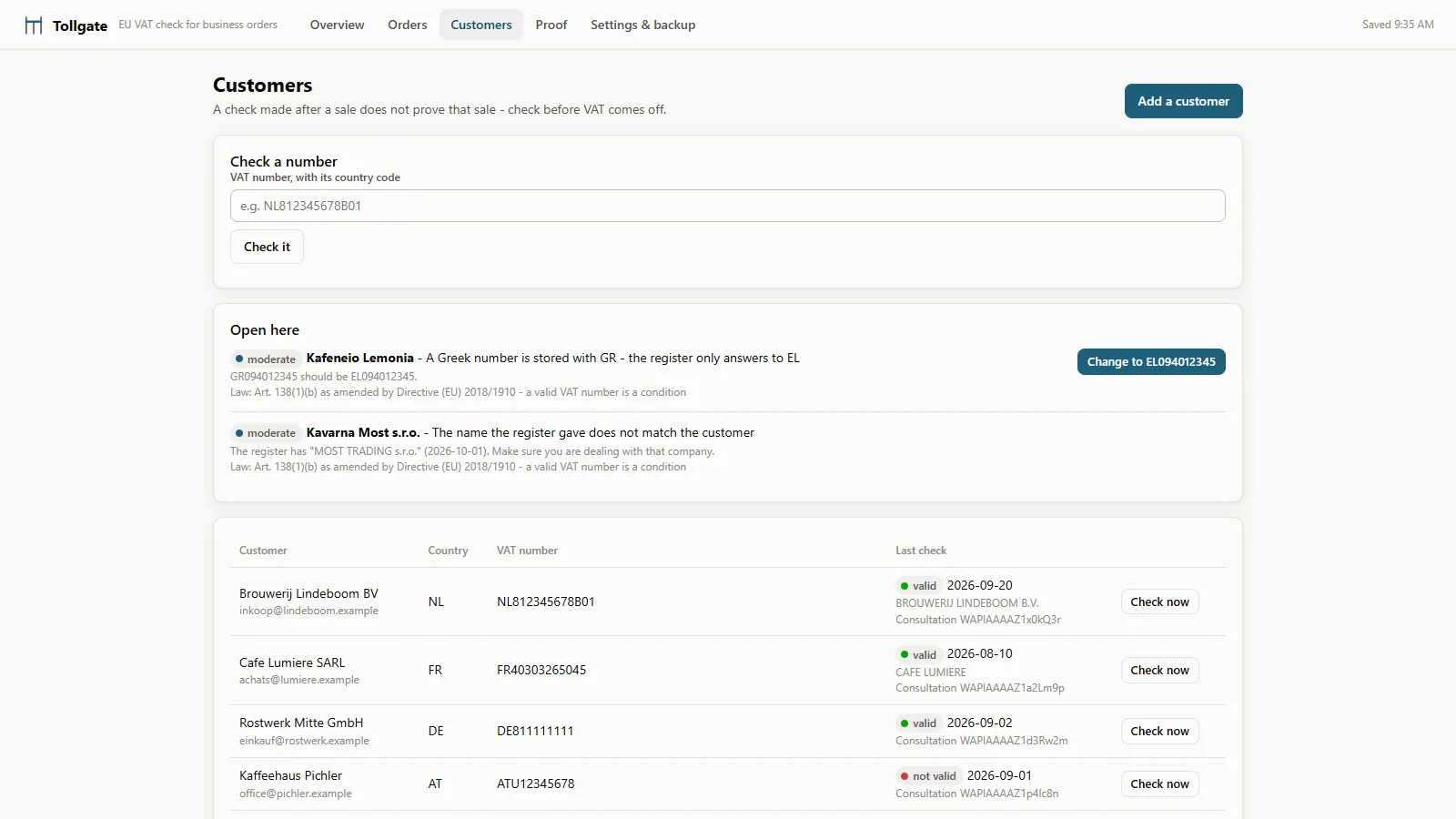Check now for Rostwerk Mitte GmbH
The height and width of the screenshot is (819, 1456).
click(x=1160, y=731)
